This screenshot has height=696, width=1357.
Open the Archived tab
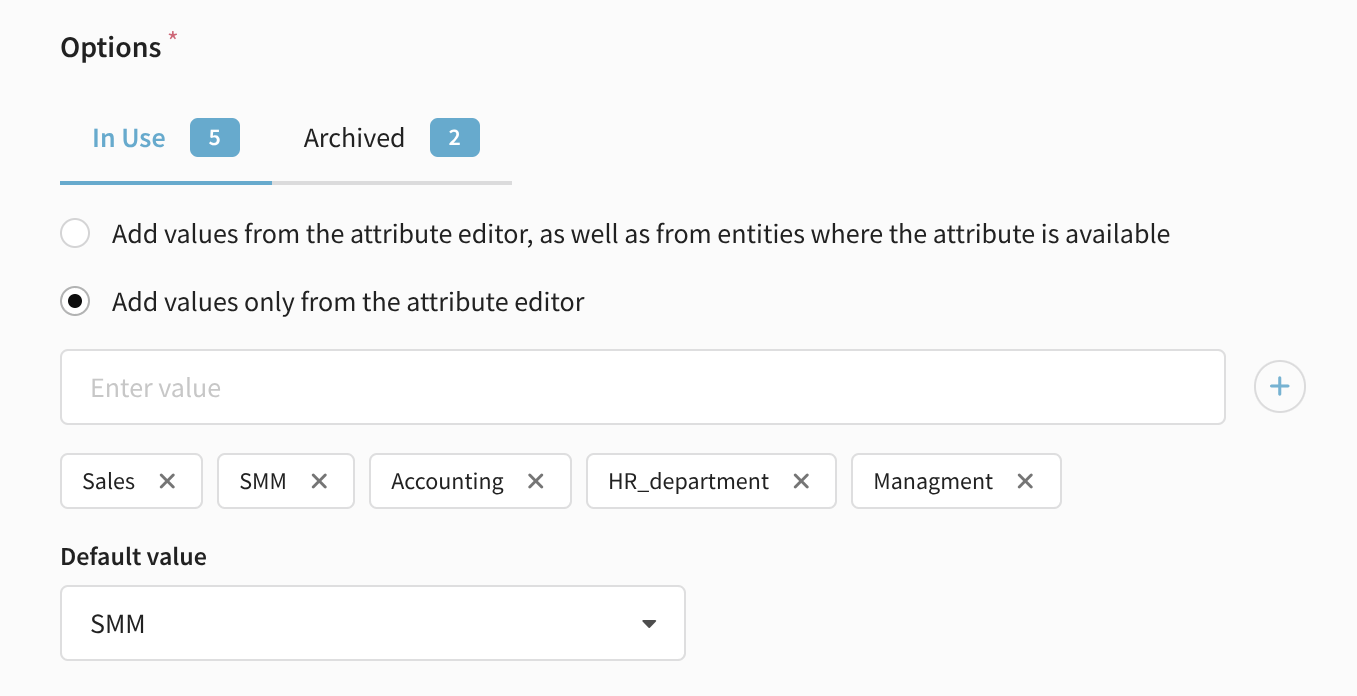point(354,138)
